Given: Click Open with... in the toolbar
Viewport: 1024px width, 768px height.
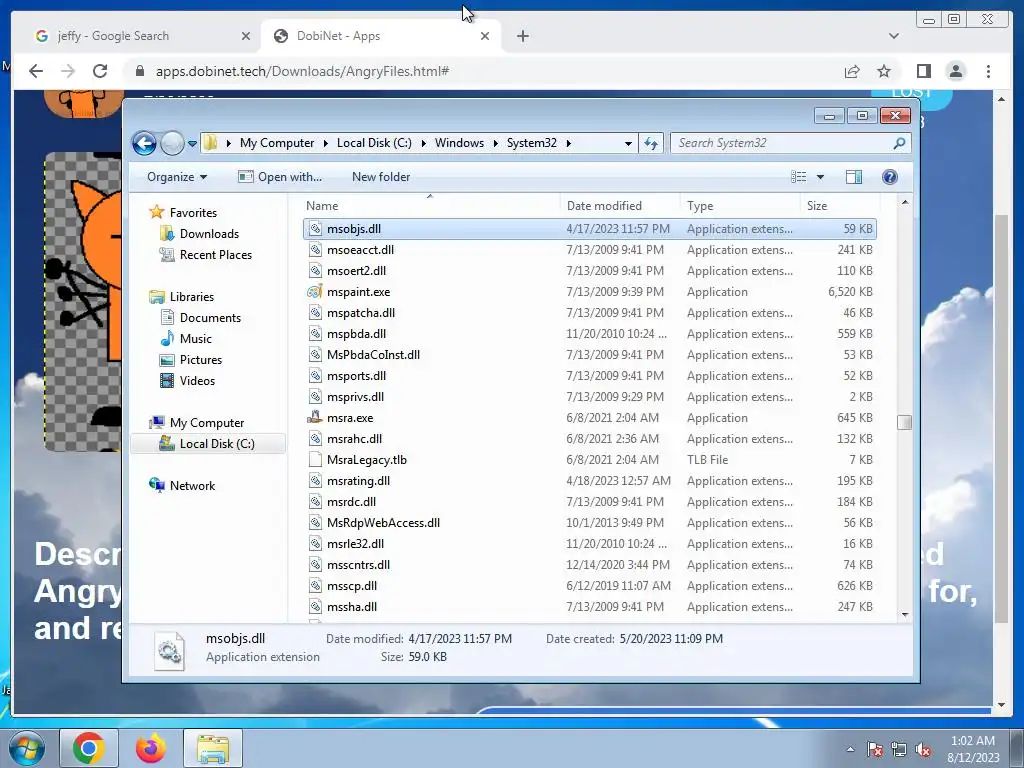Looking at the screenshot, I should [x=280, y=177].
